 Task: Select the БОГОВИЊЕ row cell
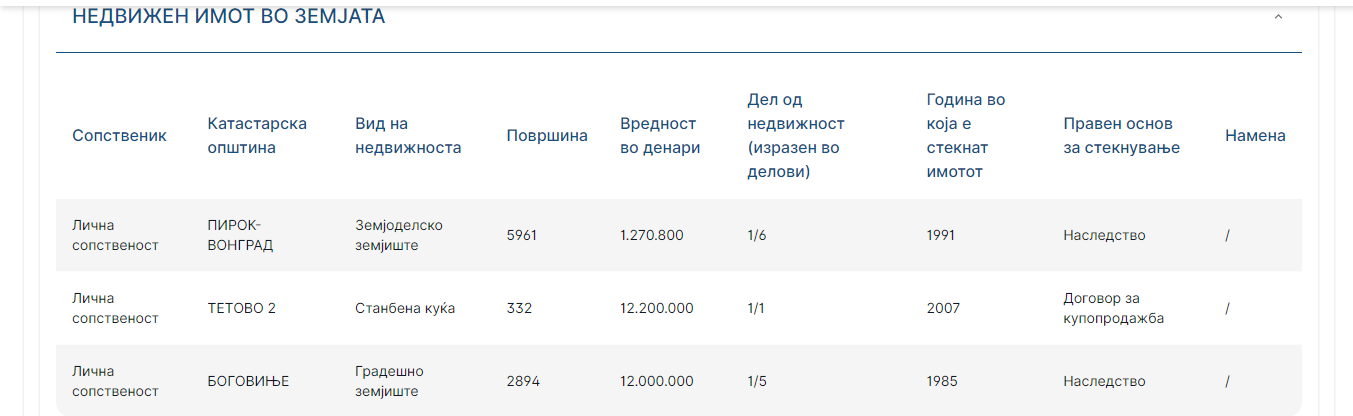[248, 381]
